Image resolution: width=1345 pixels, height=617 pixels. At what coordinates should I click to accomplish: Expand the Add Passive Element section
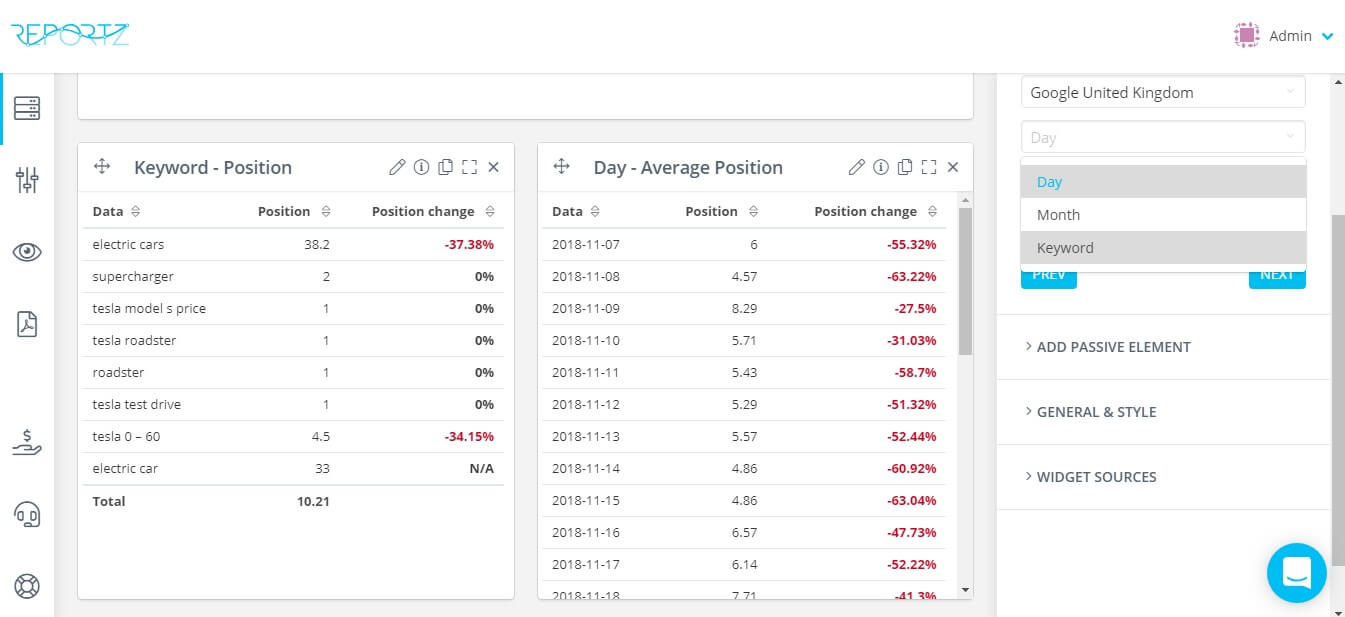point(1113,347)
